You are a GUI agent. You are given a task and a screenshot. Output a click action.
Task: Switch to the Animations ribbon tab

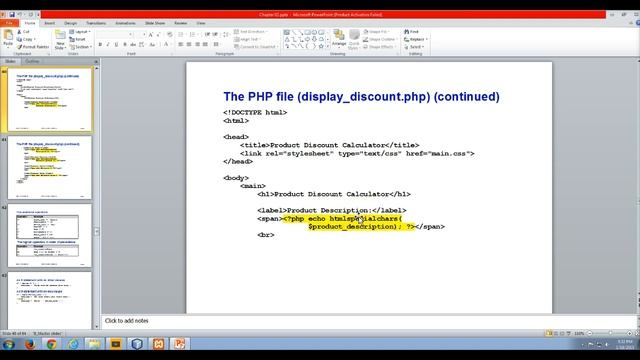pos(125,23)
